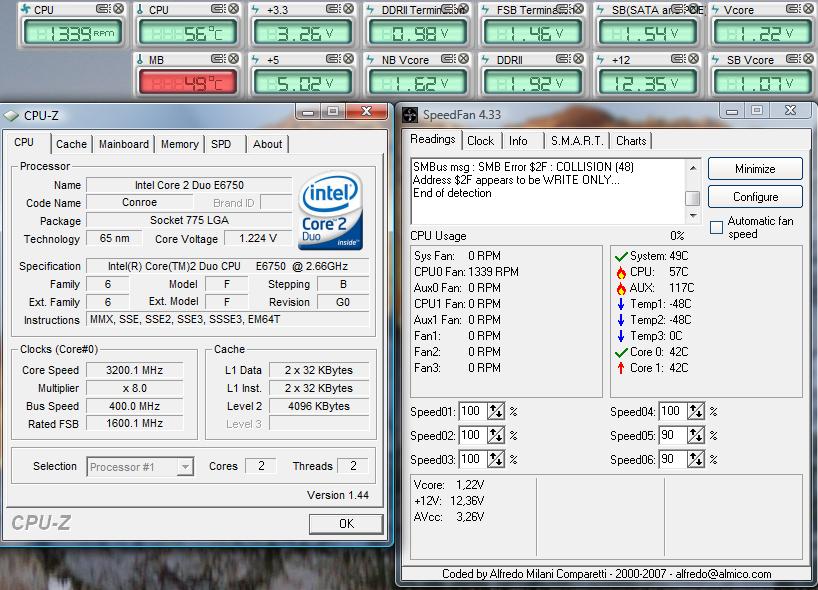
Task: Click the Speed04 value field
Action: tap(673, 412)
